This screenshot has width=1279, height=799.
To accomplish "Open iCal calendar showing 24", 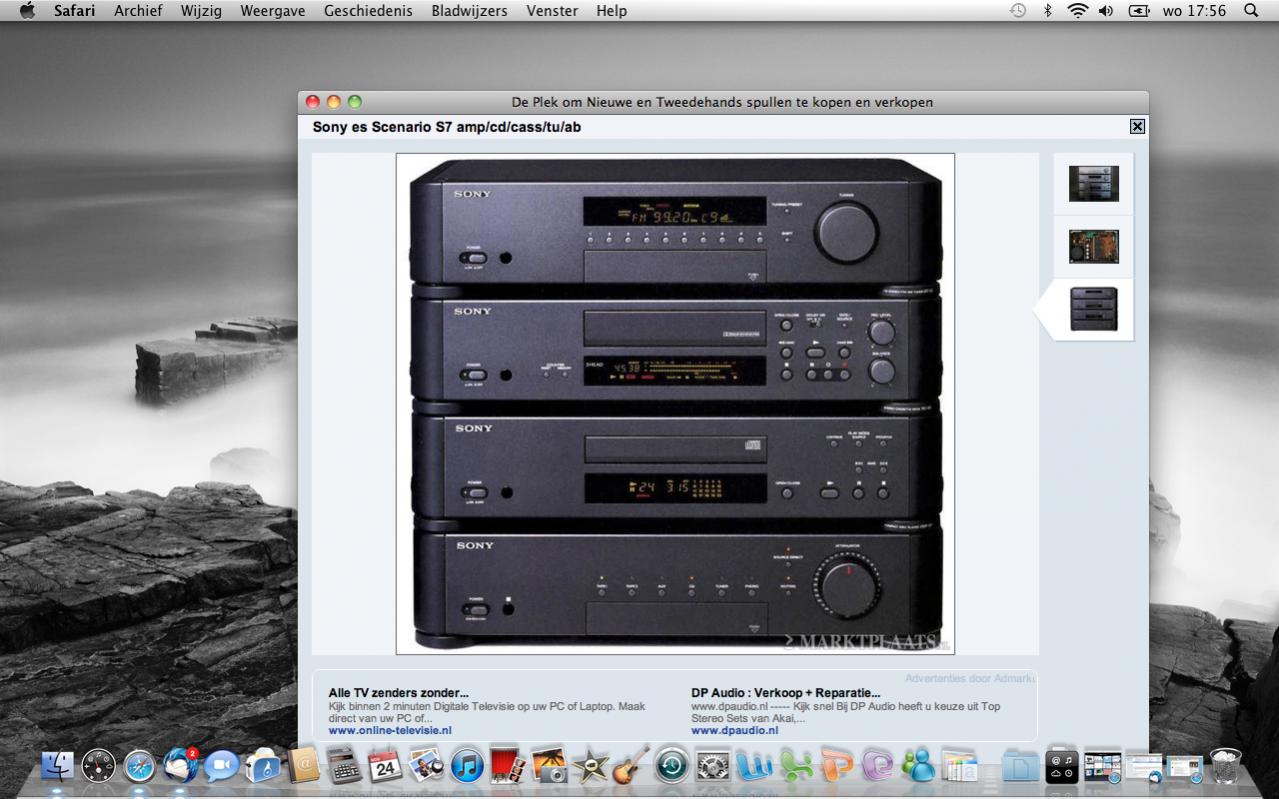I will 385,766.
